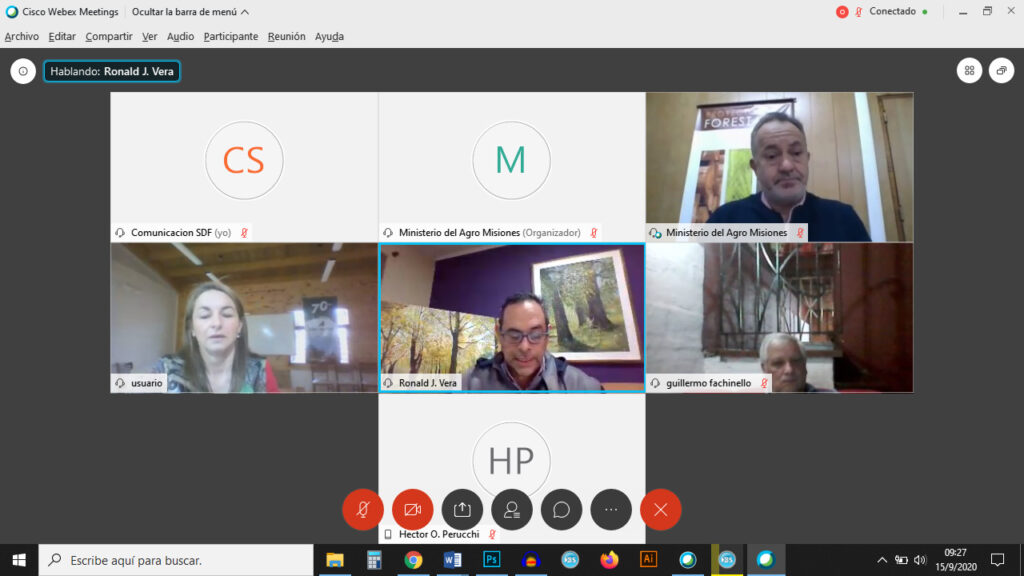Image resolution: width=1024 pixels, height=576 pixels.
Task: Open the Archivo menu
Action: 21,36
